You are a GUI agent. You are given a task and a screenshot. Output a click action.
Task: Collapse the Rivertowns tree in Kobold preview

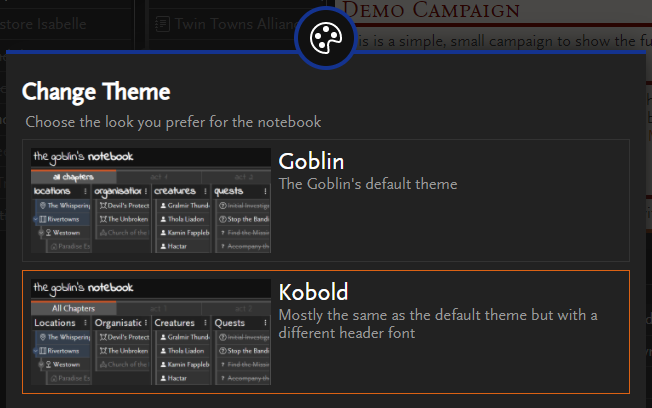pos(35,351)
